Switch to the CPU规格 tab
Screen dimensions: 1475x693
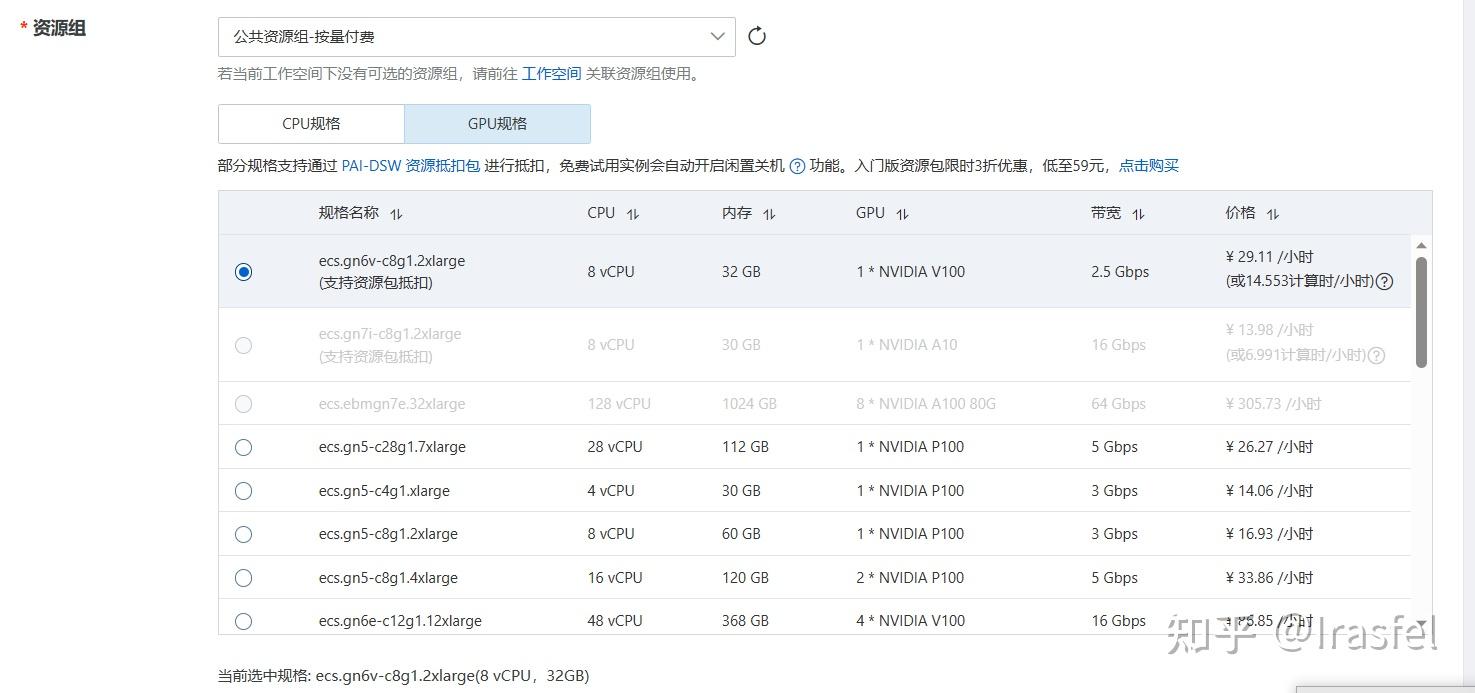point(311,124)
